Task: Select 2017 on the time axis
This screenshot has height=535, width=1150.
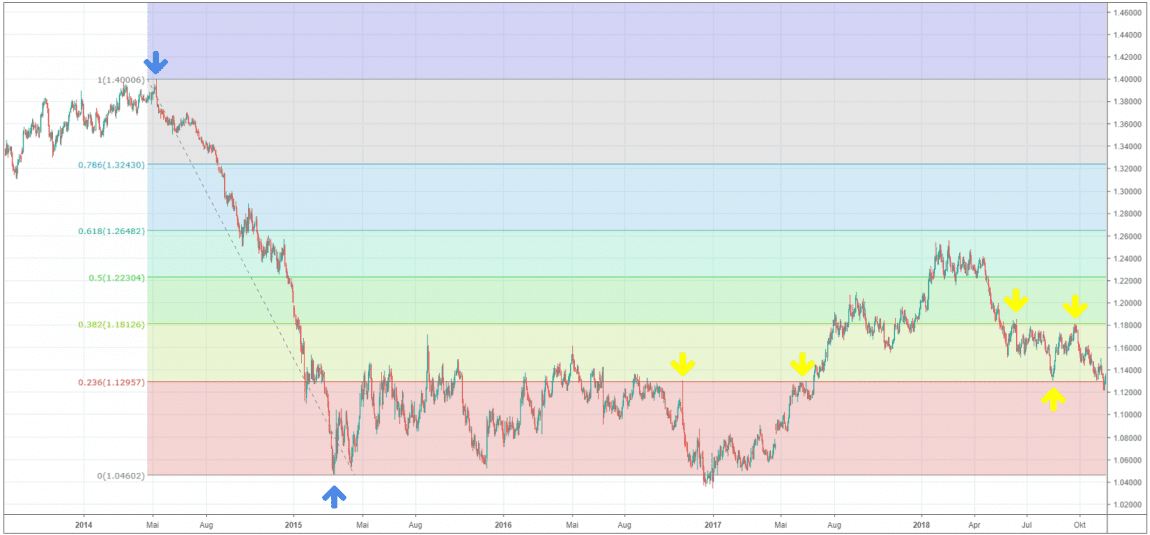Action: [713, 523]
